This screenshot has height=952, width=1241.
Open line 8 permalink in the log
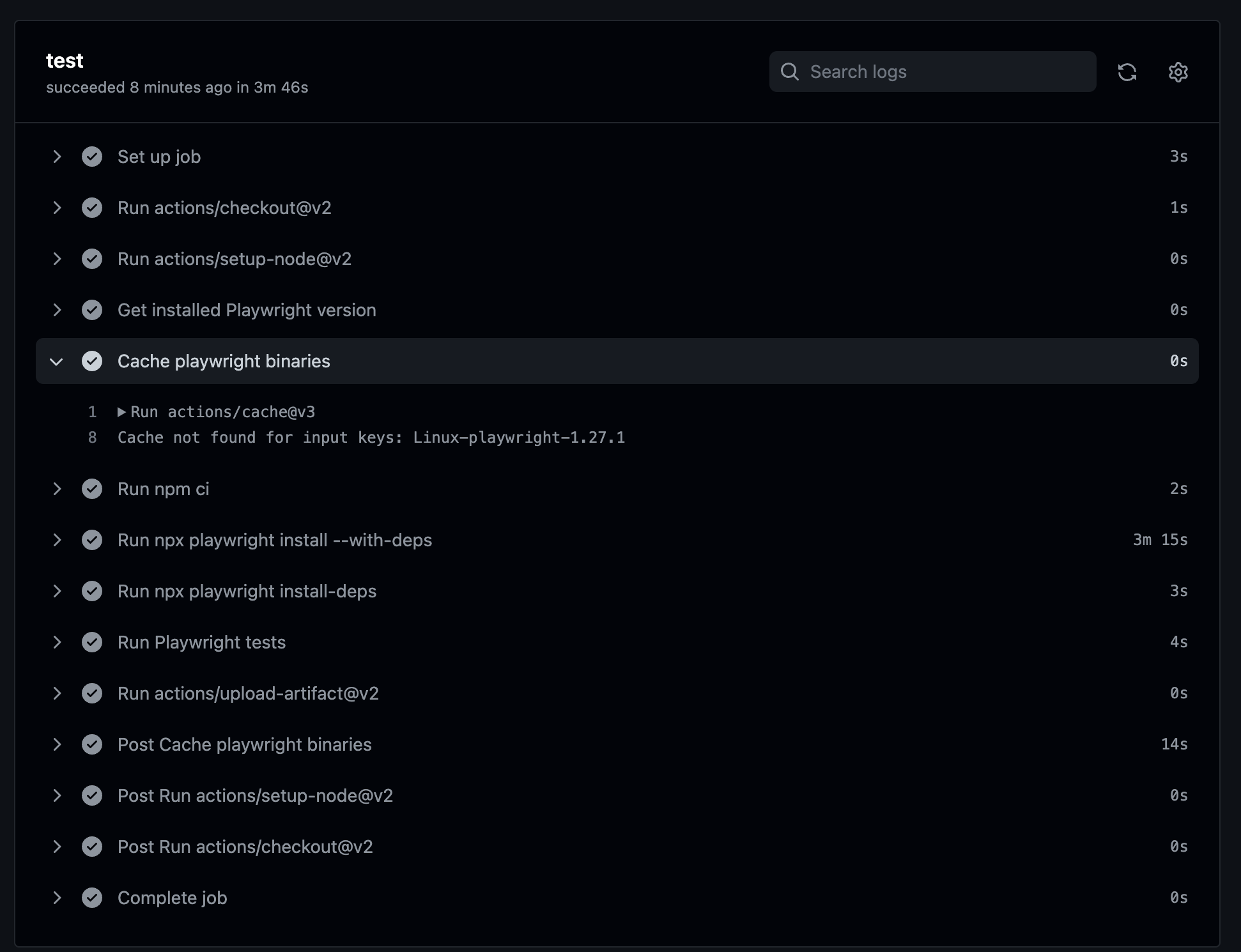(x=92, y=438)
